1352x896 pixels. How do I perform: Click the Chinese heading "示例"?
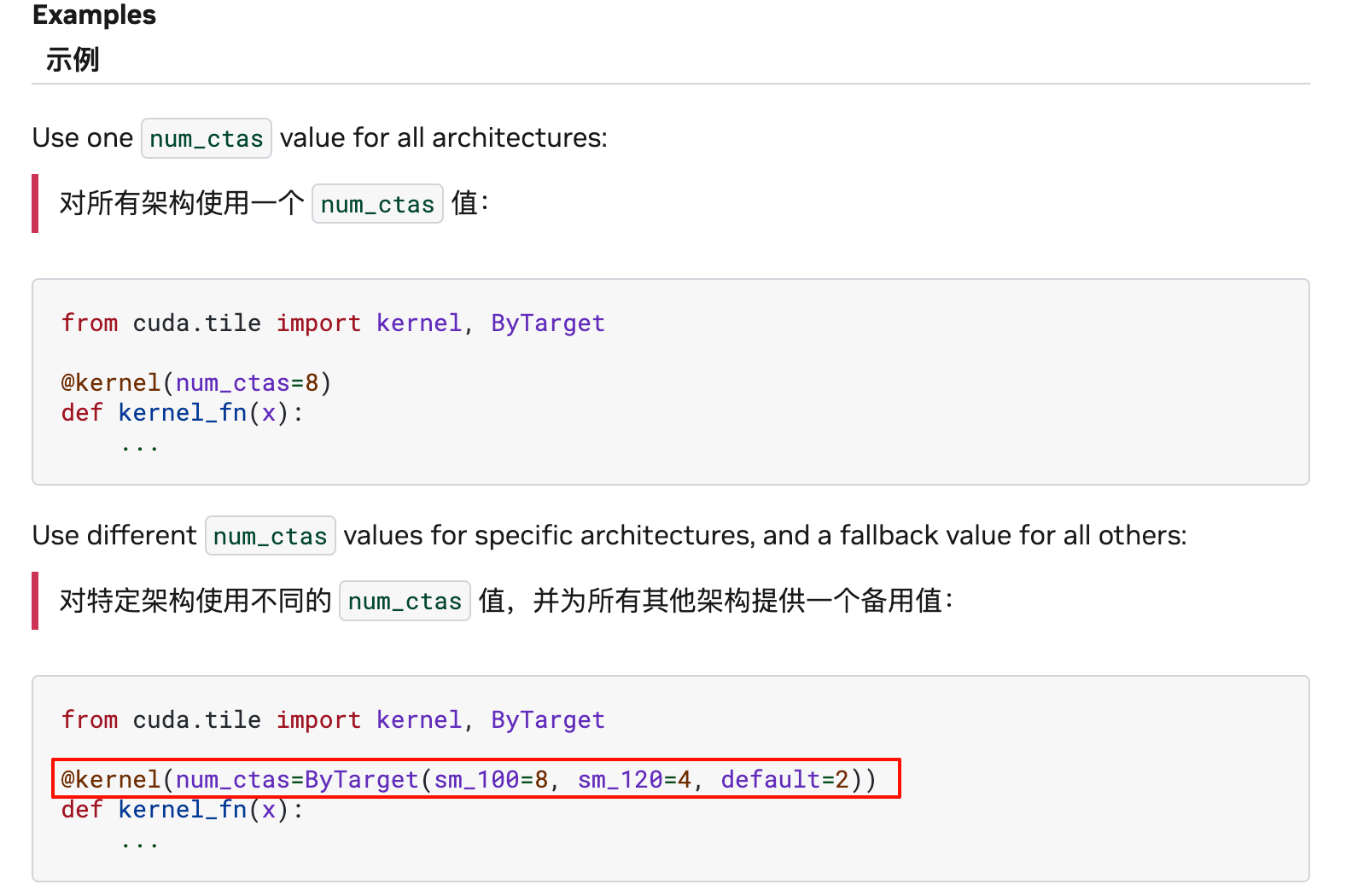click(x=73, y=60)
